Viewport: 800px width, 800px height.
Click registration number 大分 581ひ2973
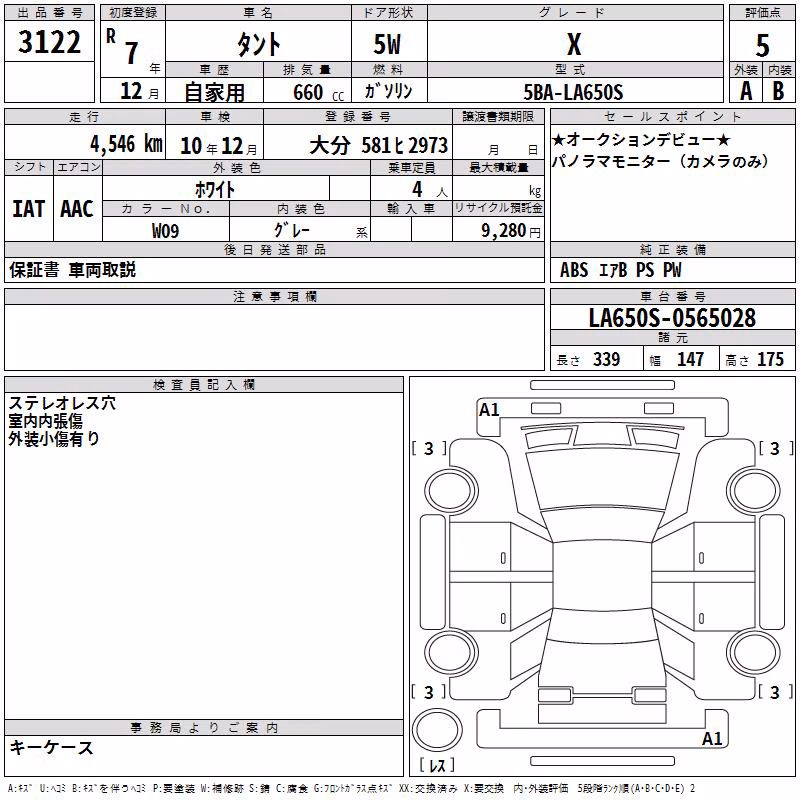(379, 145)
